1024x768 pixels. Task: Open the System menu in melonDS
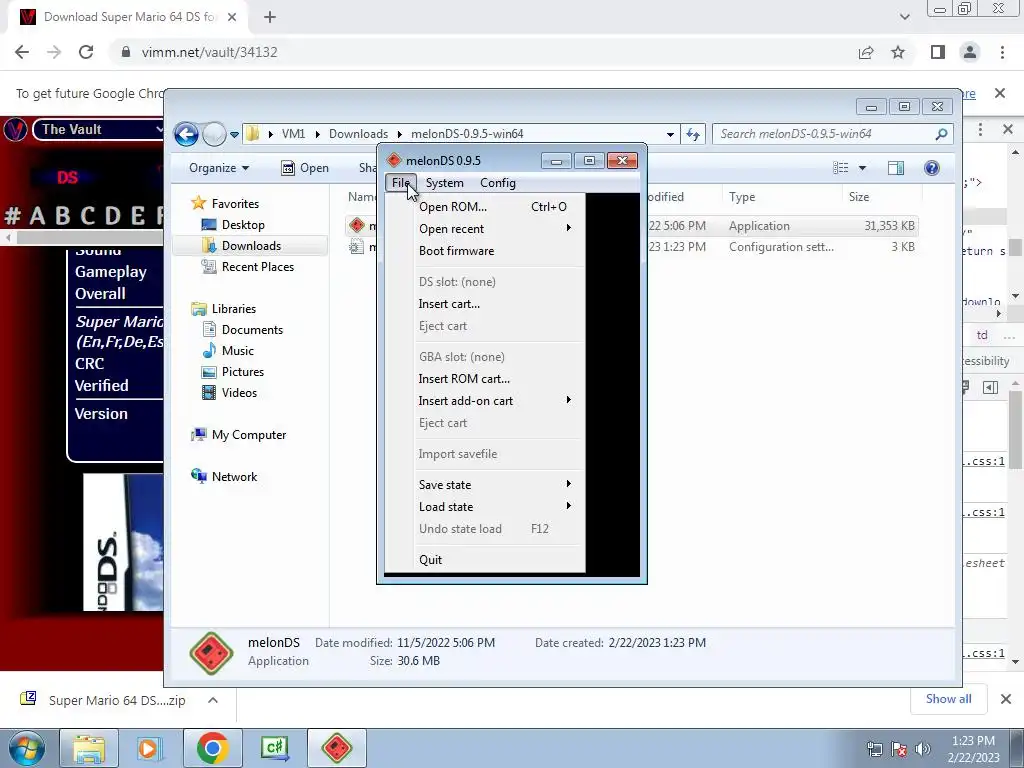(444, 183)
